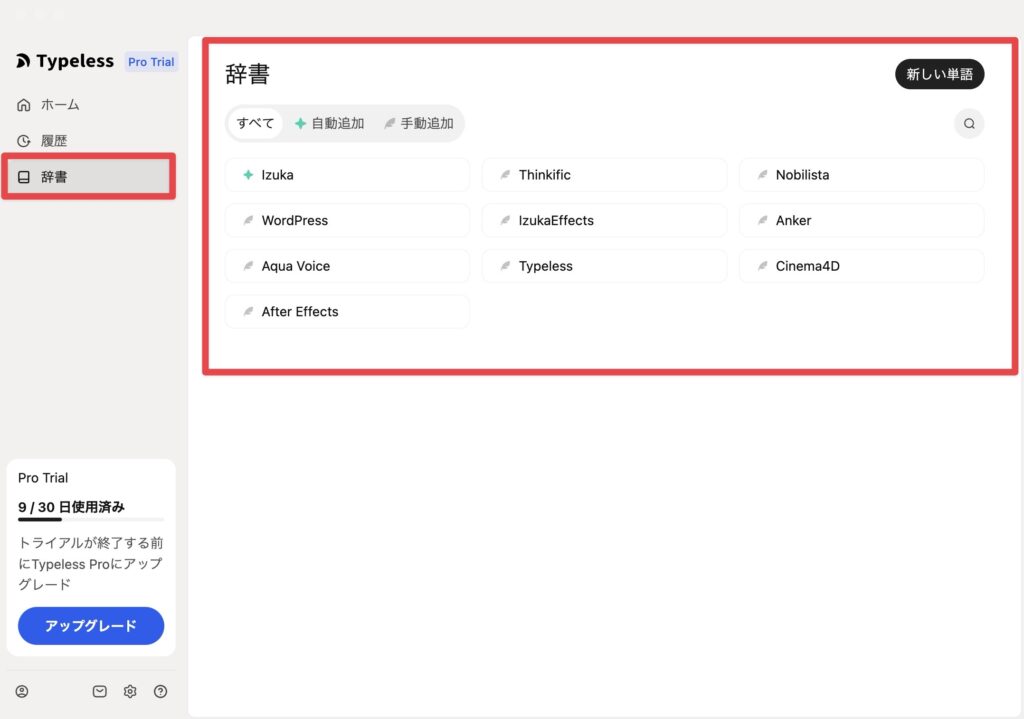Click the trial usage progress bar
This screenshot has height=719, width=1024.
(91, 520)
